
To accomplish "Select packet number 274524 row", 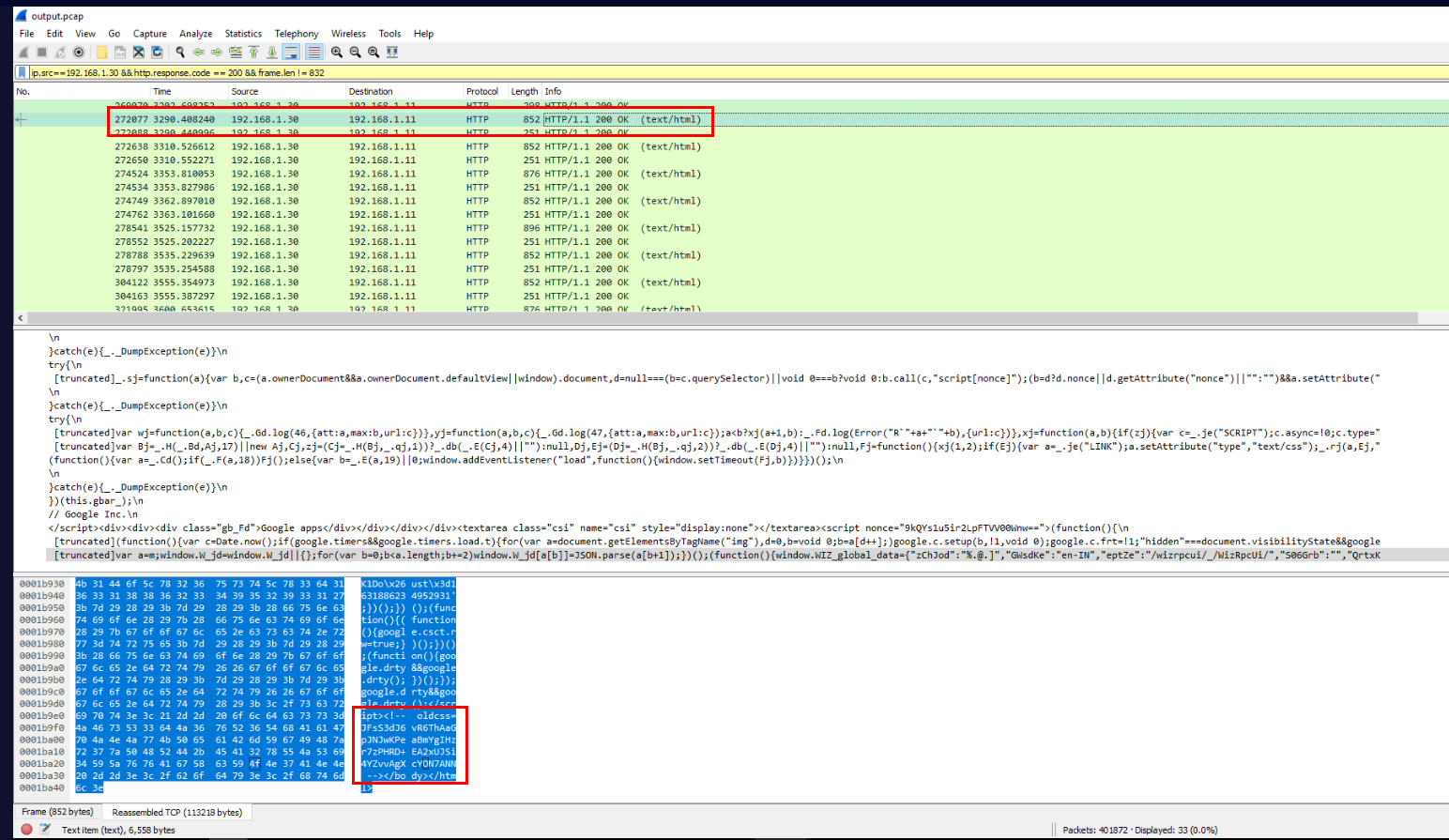I will (x=731, y=174).
